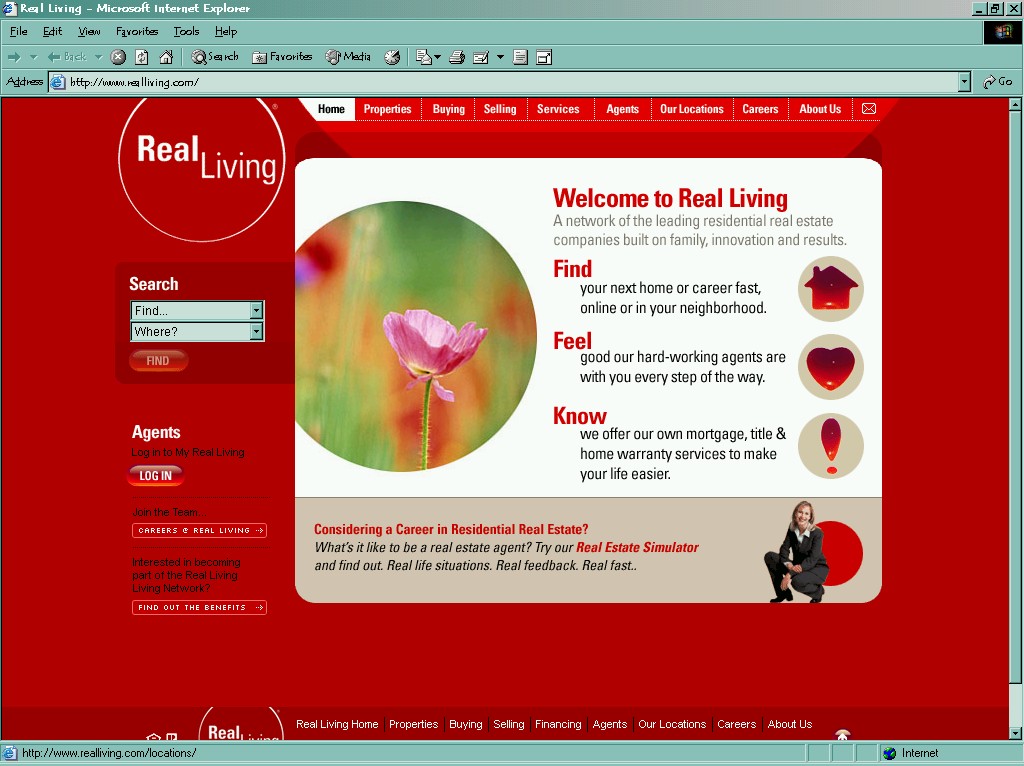Click the exclamation icon beside Know
Screen dimensions: 1024x766
[x=831, y=445]
